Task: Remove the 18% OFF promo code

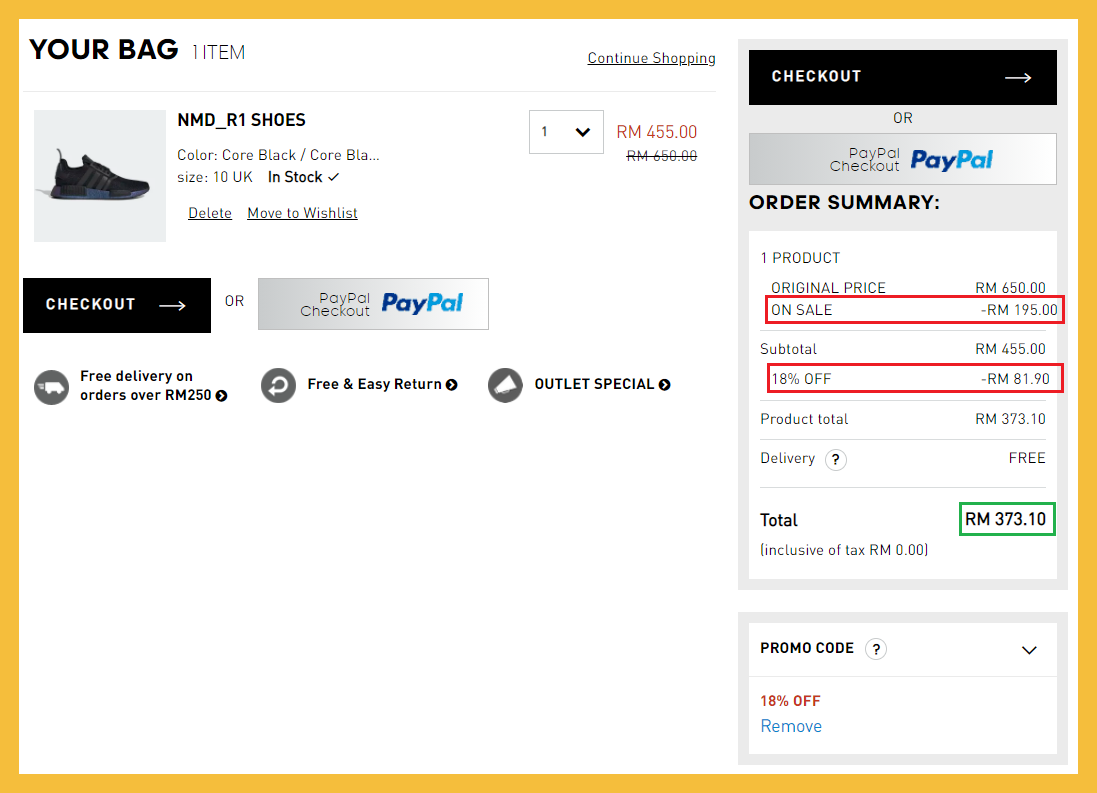Action: point(791,726)
